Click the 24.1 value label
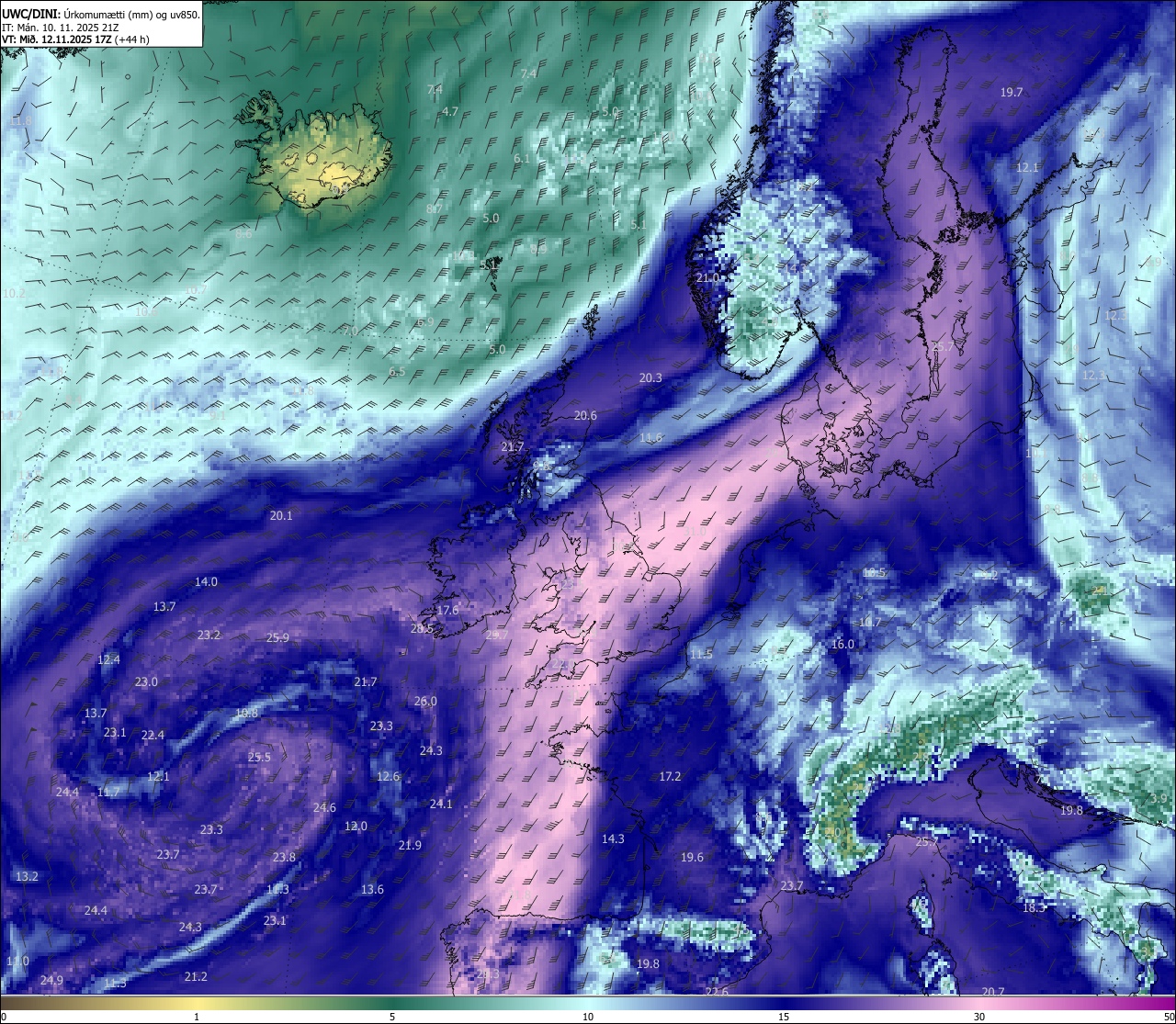 (x=441, y=804)
